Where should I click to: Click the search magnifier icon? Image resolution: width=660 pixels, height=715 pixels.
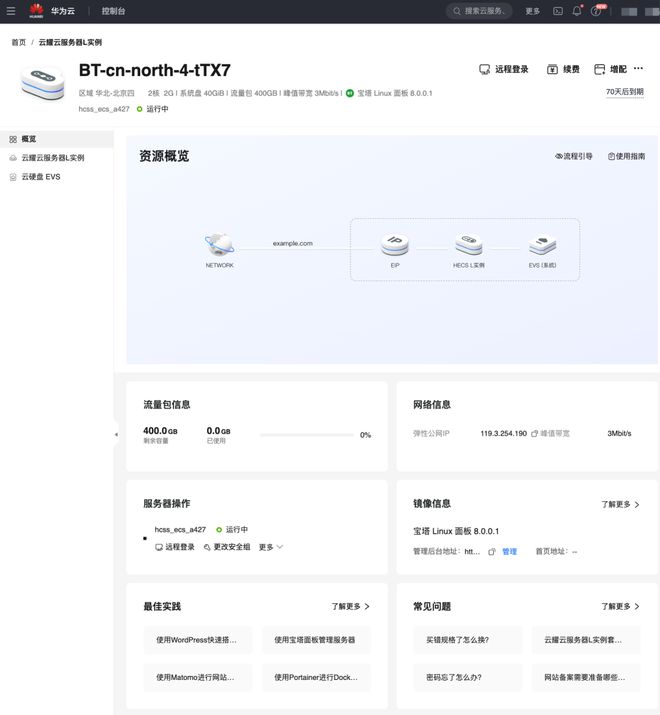pyautogui.click(x=457, y=11)
